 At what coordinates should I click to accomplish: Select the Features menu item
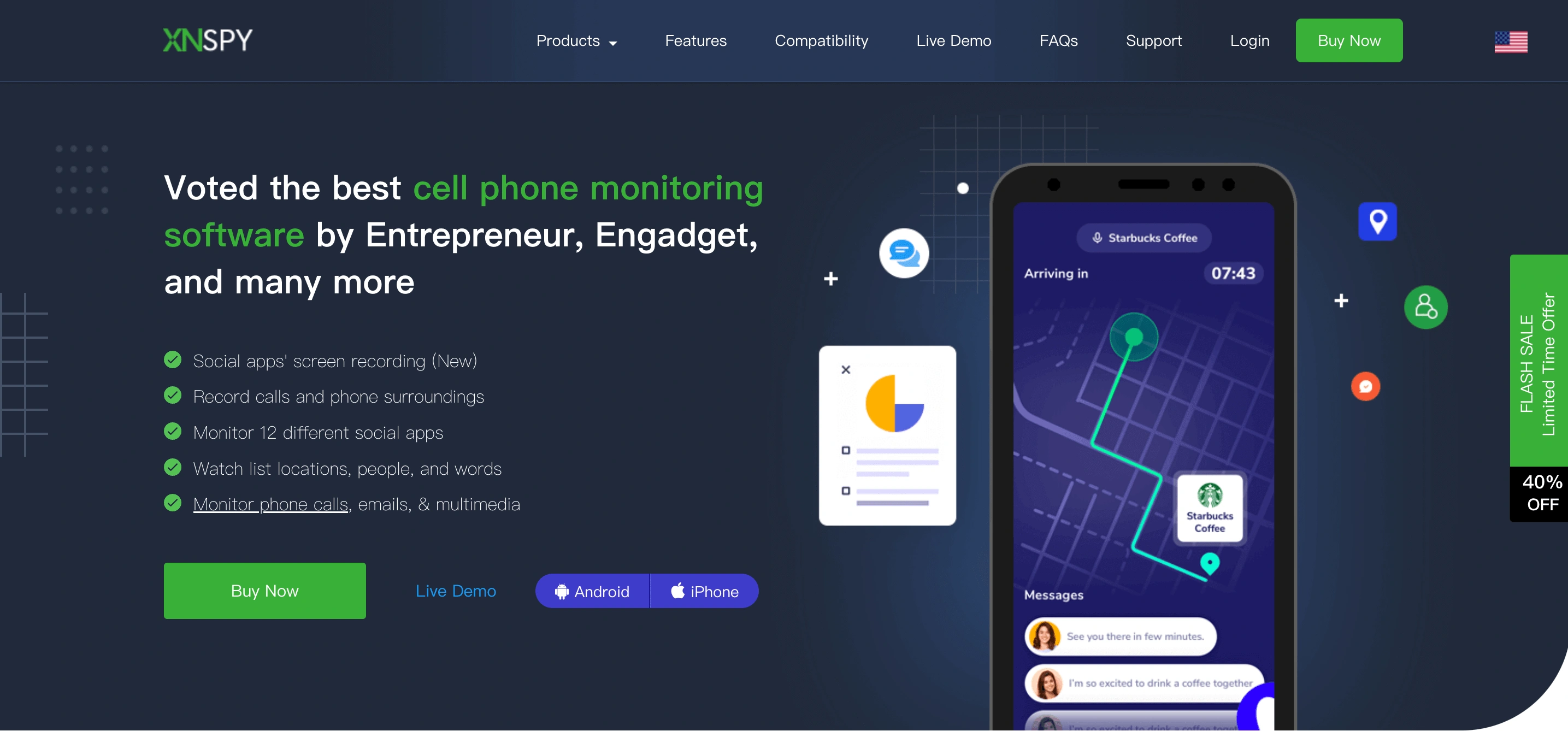pos(696,40)
